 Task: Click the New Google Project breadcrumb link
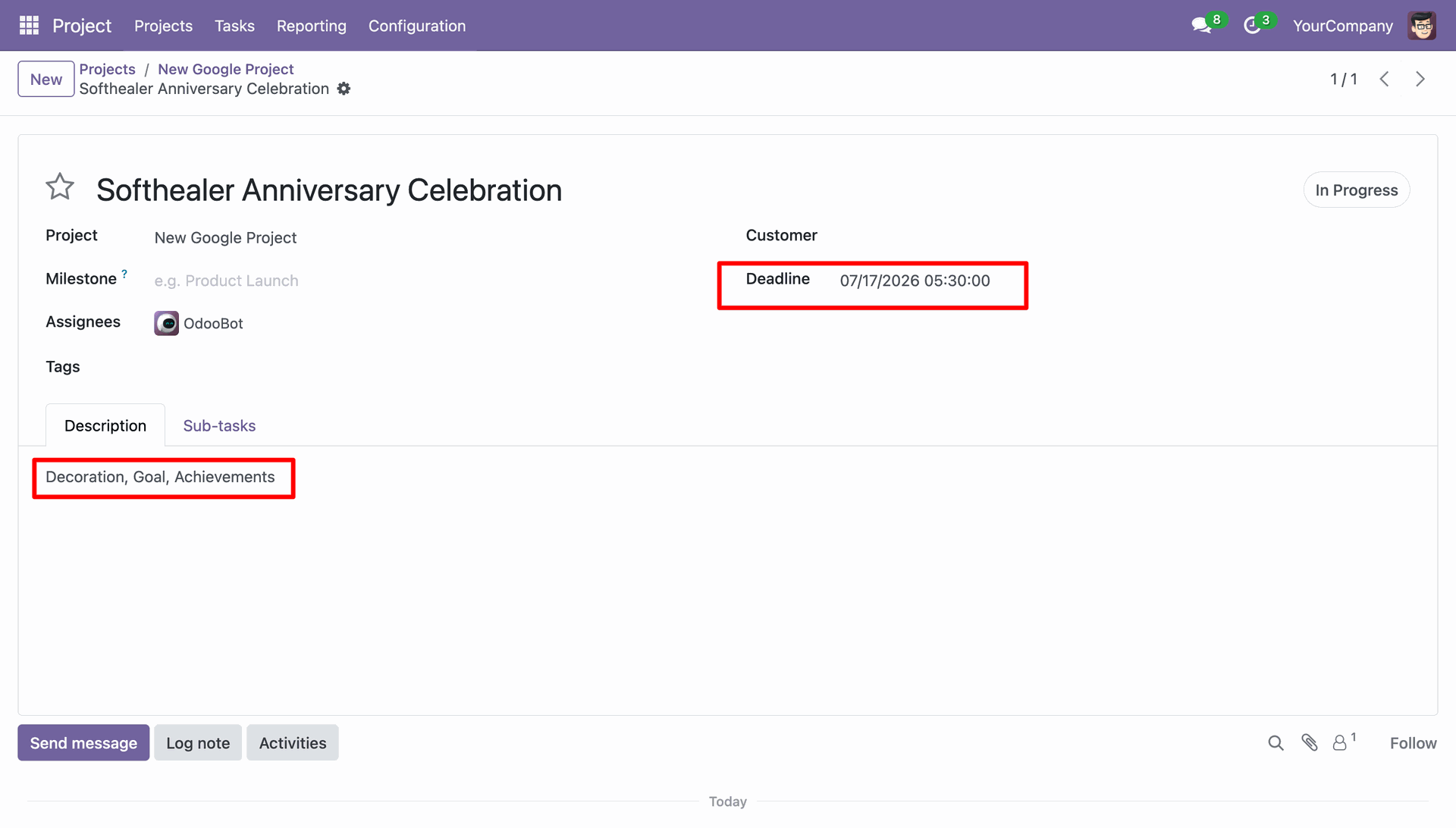pos(225,69)
